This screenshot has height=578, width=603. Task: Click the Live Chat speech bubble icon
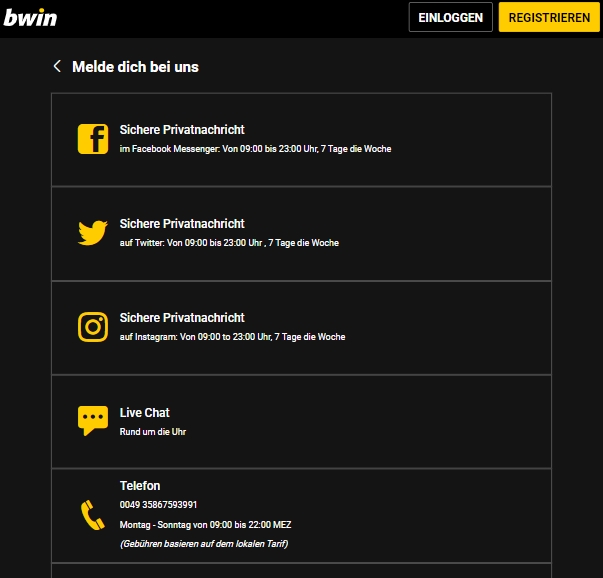coord(93,421)
